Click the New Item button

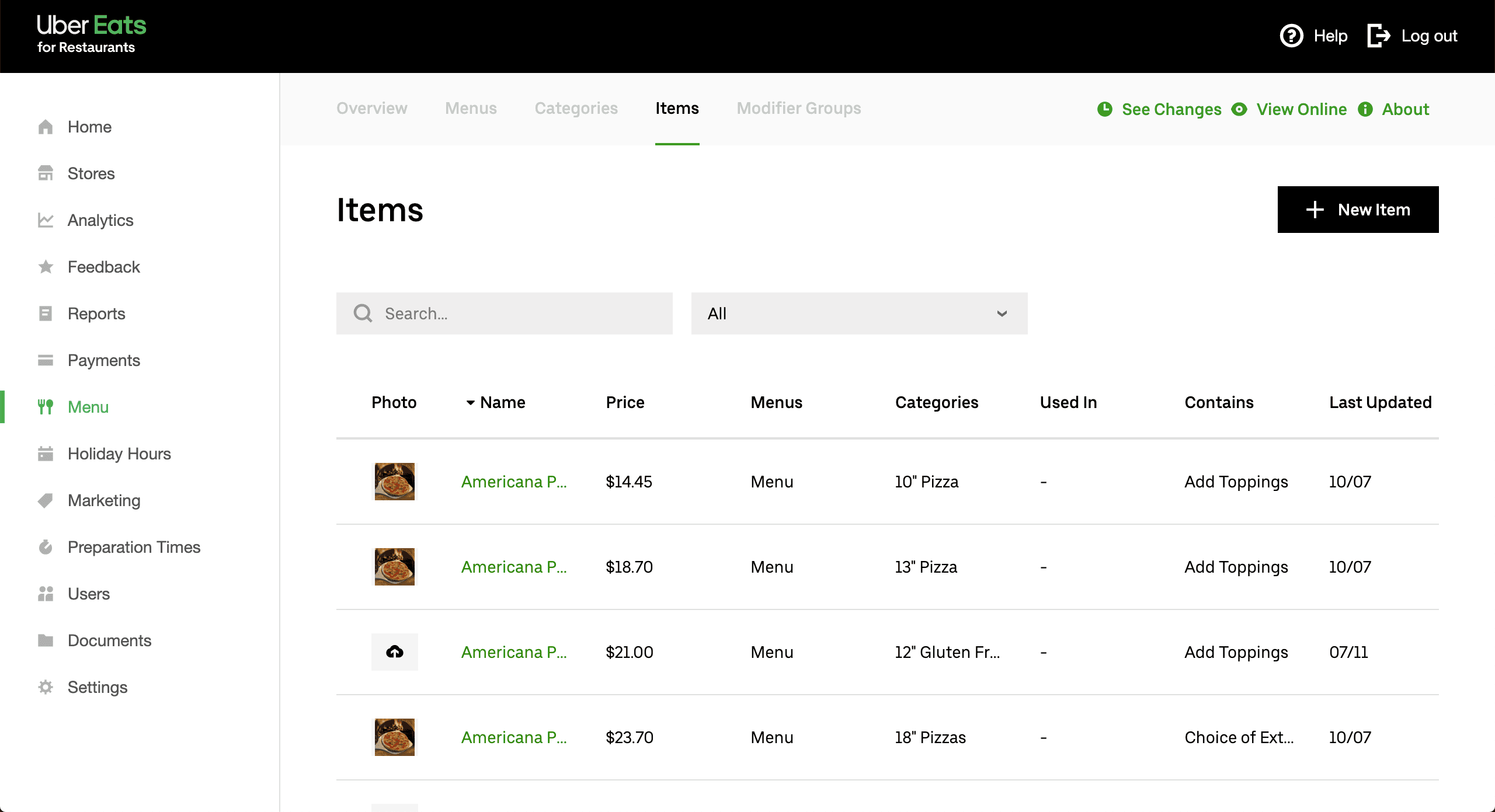1358,210
